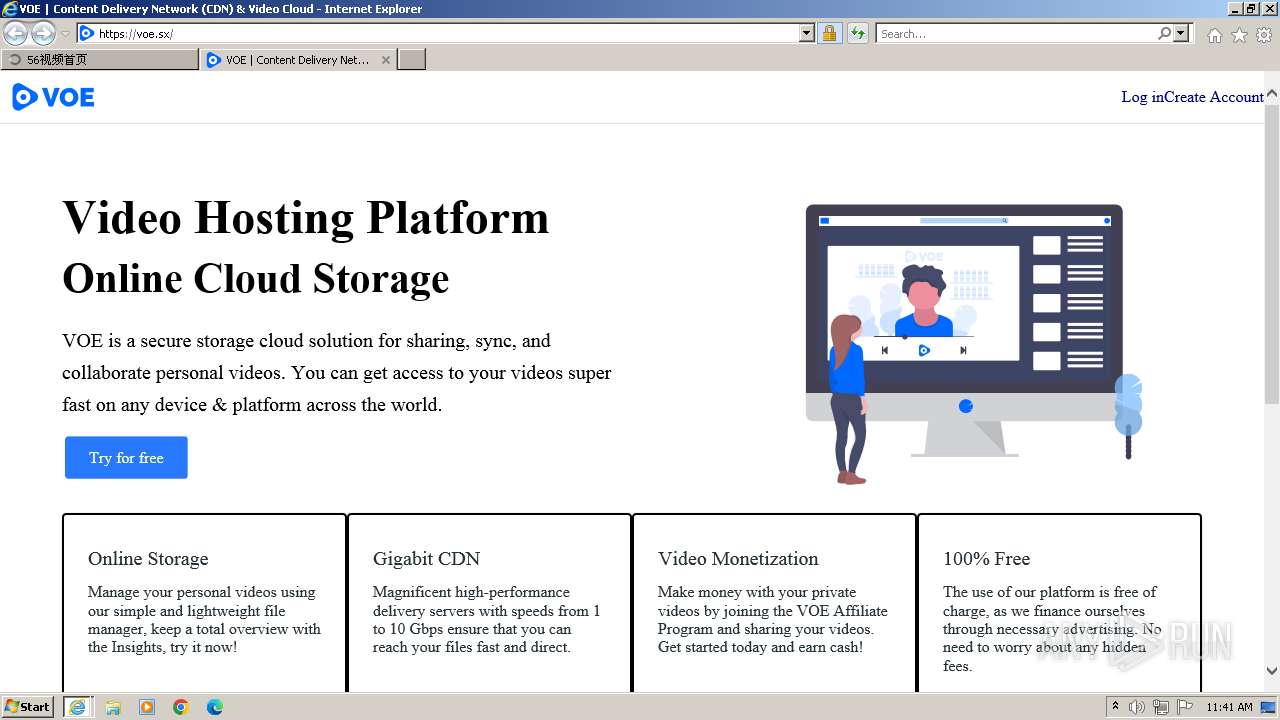The width and height of the screenshot is (1280, 720).
Task: Expand the search provider dropdown
Action: click(1181, 34)
